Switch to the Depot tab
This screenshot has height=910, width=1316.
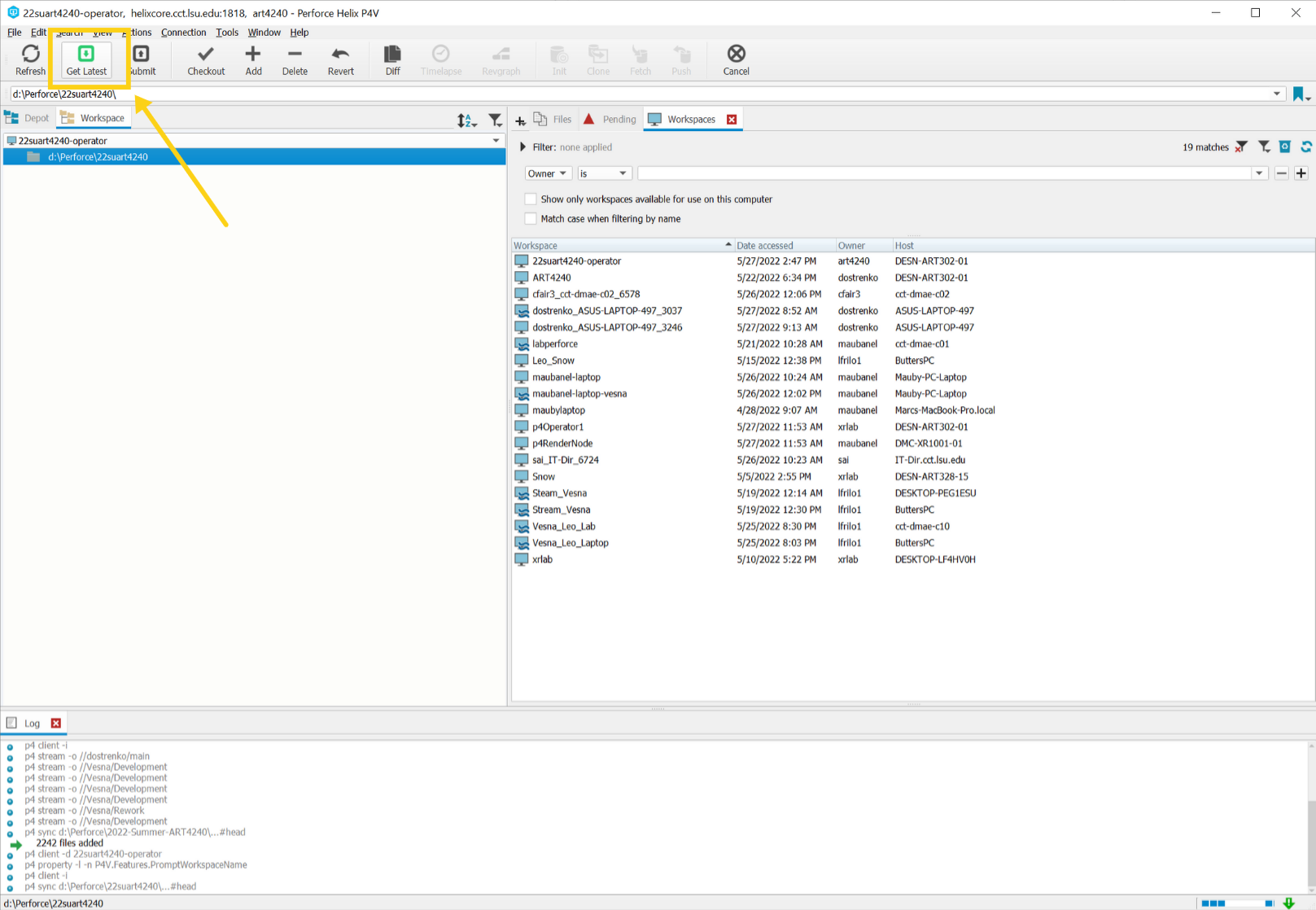point(28,118)
